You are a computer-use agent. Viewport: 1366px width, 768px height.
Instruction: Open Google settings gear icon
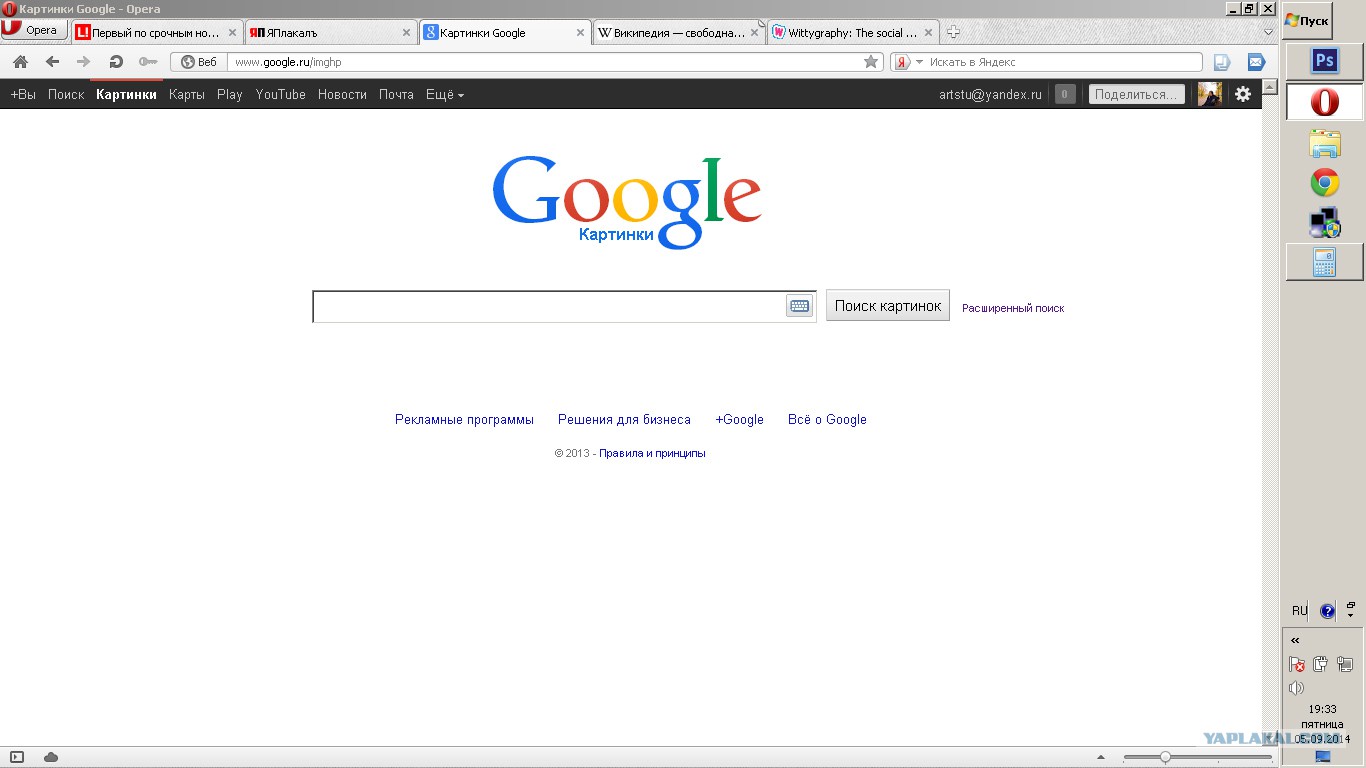[1243, 95]
